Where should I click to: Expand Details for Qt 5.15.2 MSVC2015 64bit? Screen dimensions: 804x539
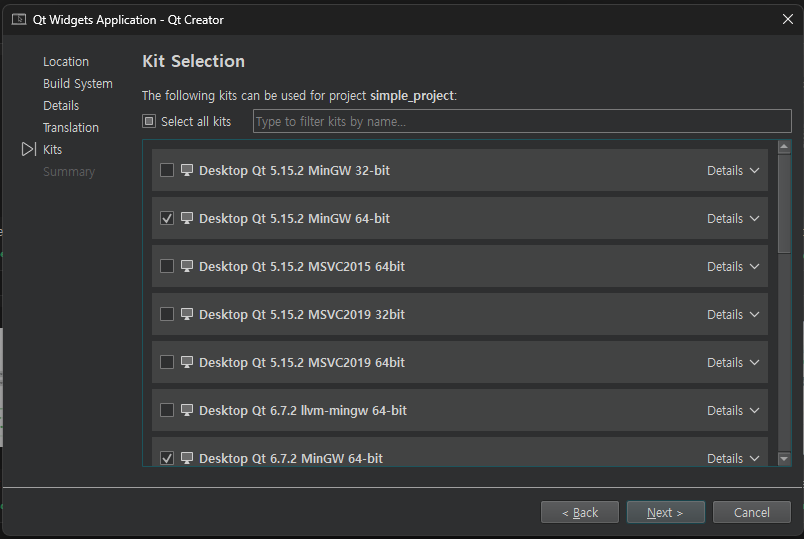pos(733,266)
